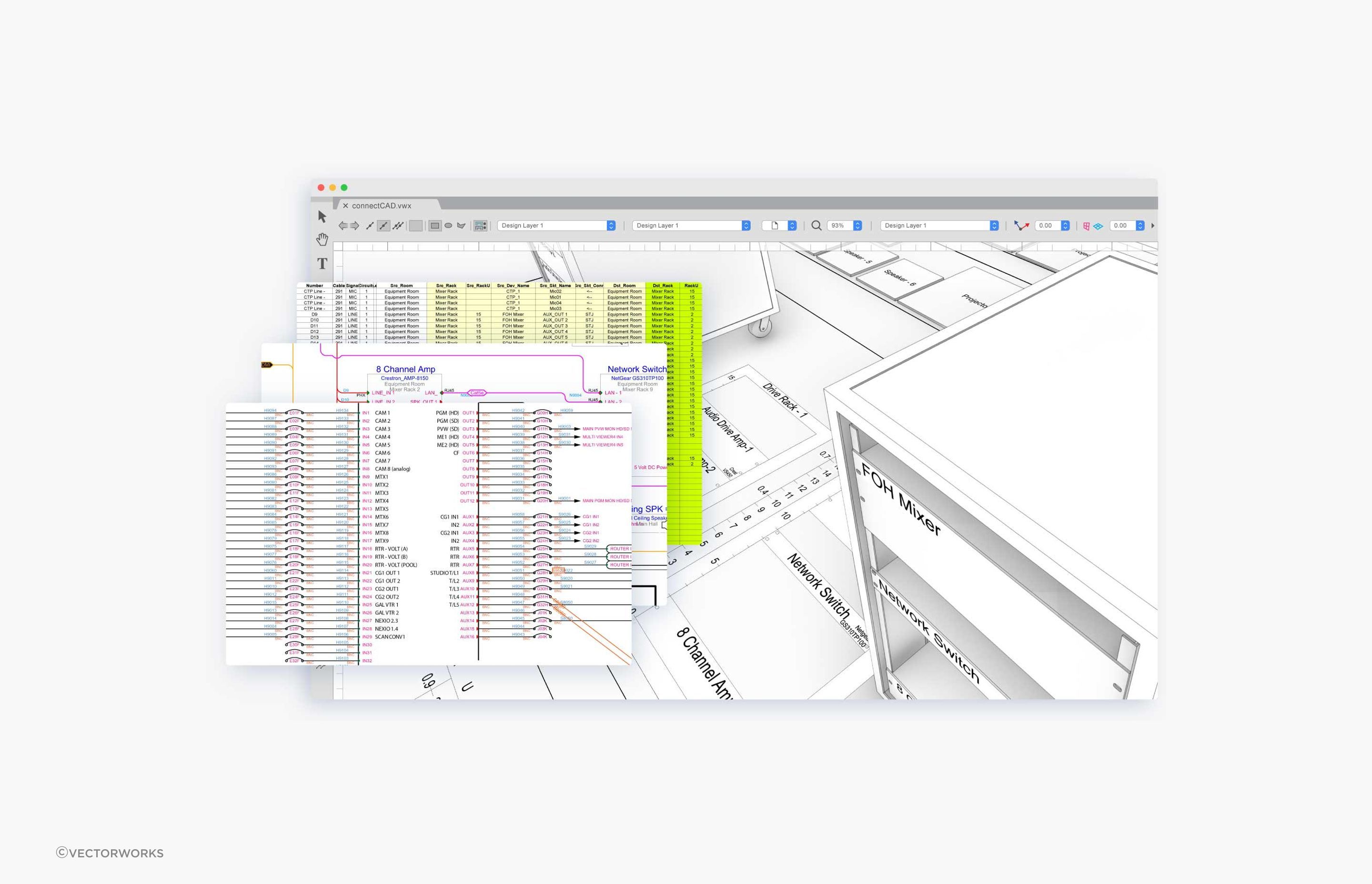Select the 8 Channel Amp schematic title
This screenshot has width=1372, height=884.
[x=406, y=369]
